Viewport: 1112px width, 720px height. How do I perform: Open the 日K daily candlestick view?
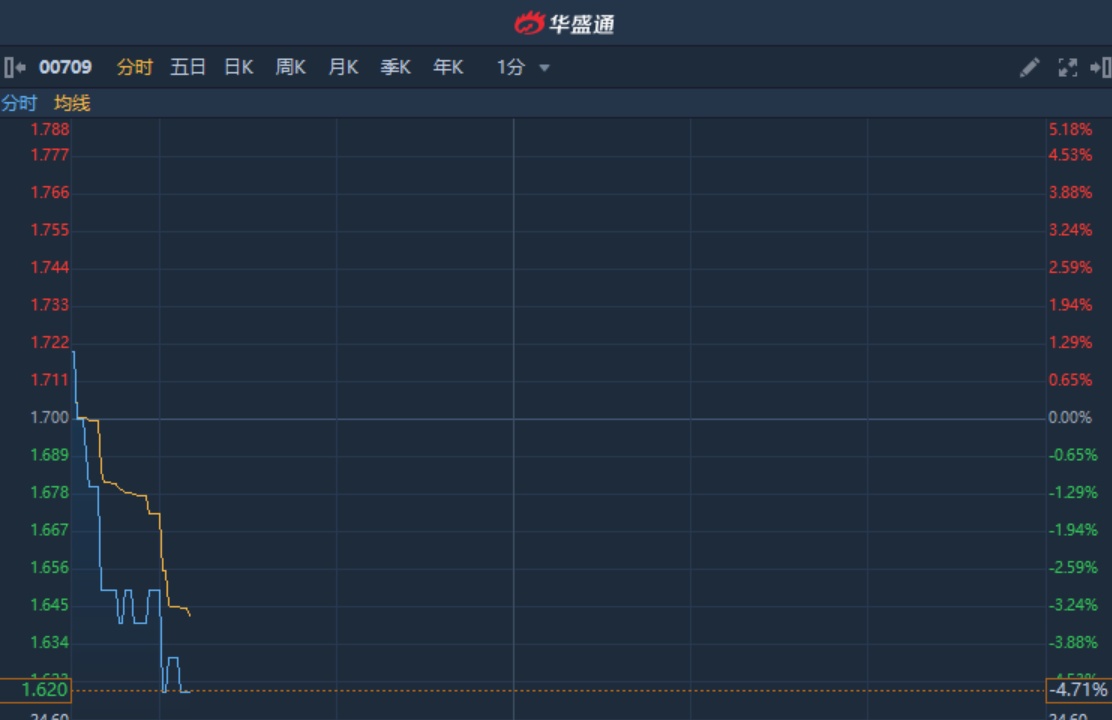click(239, 68)
